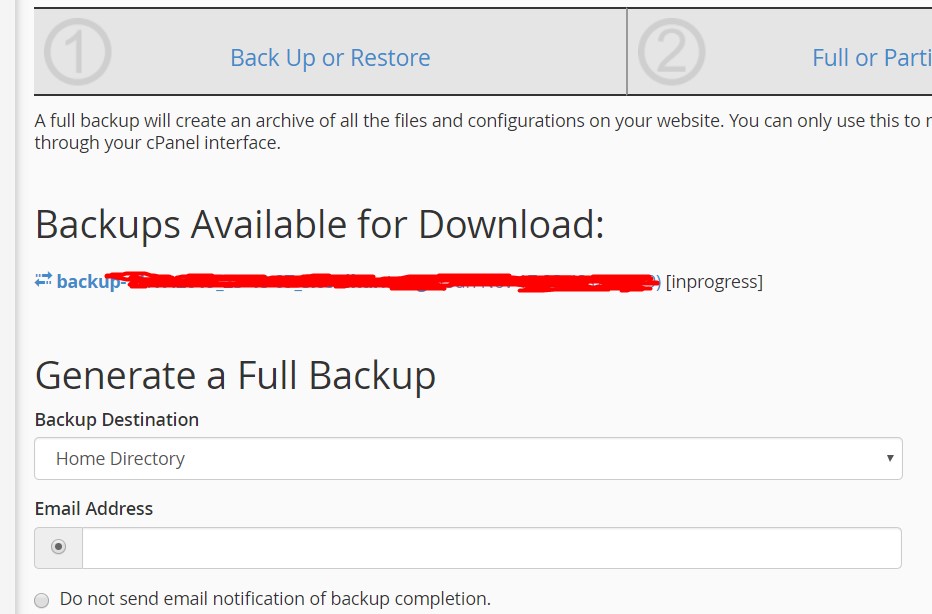This screenshot has width=932, height=614.
Task: Click the selected radio icon beside the email field
Action: point(57,547)
